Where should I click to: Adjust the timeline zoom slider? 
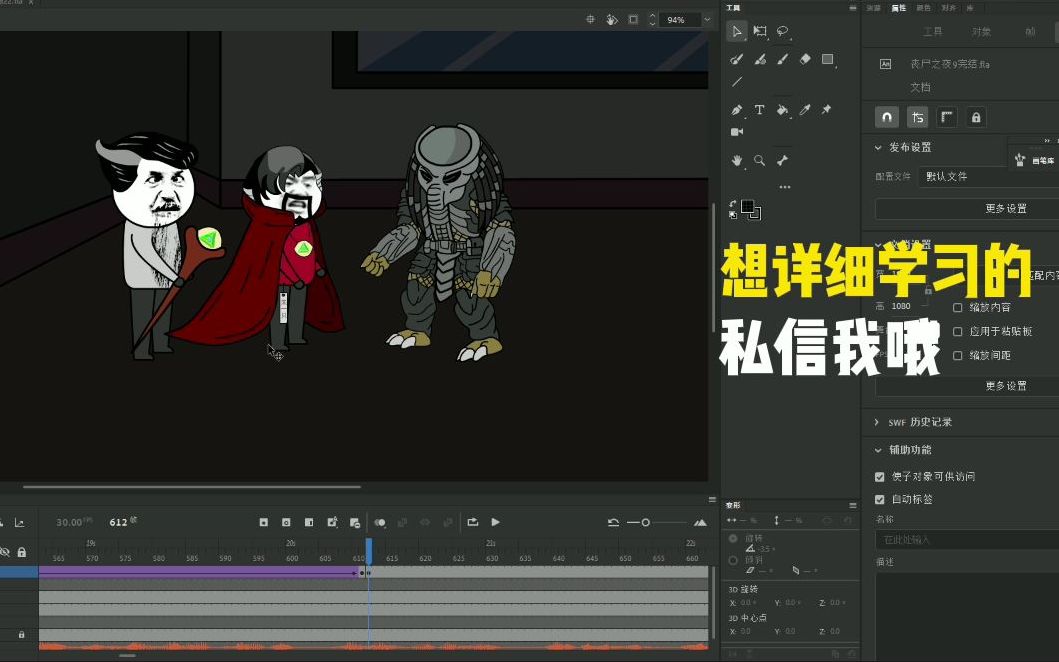click(645, 522)
